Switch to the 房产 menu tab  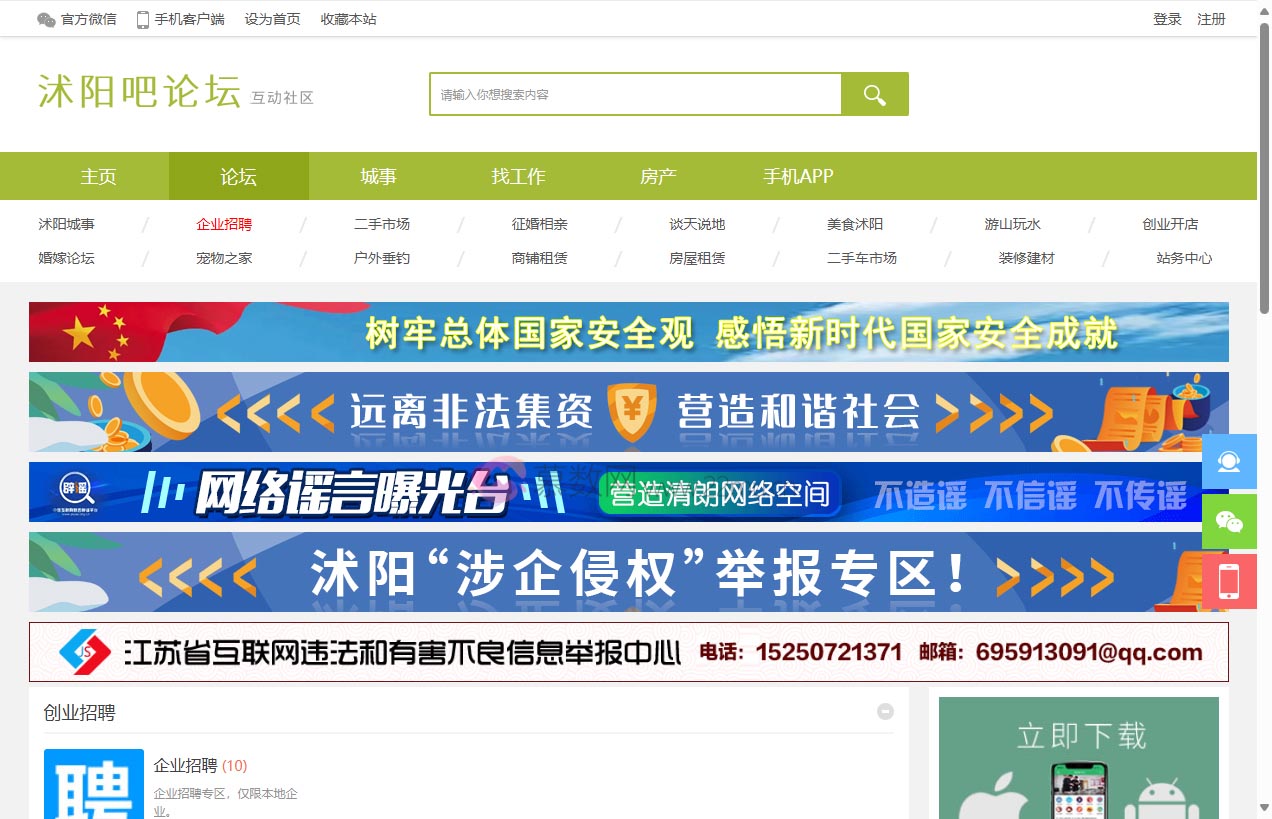658,176
